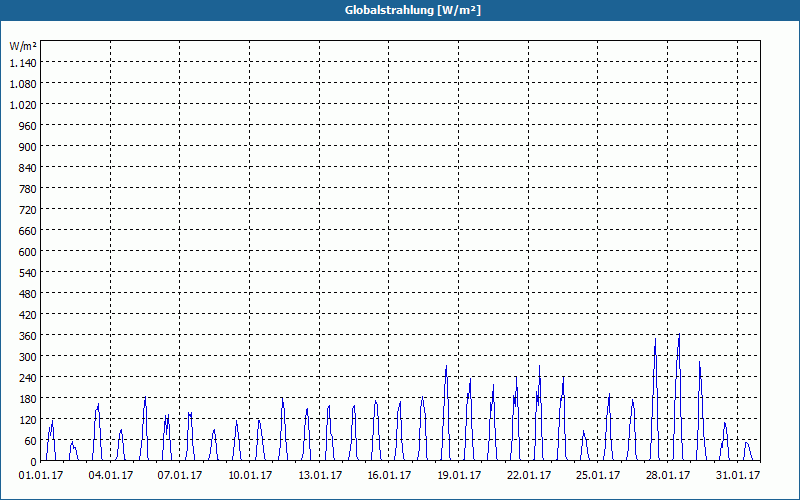Click the W/m² axis unit label
Viewport: 800px width, 500px height.
pyautogui.click(x=23, y=46)
